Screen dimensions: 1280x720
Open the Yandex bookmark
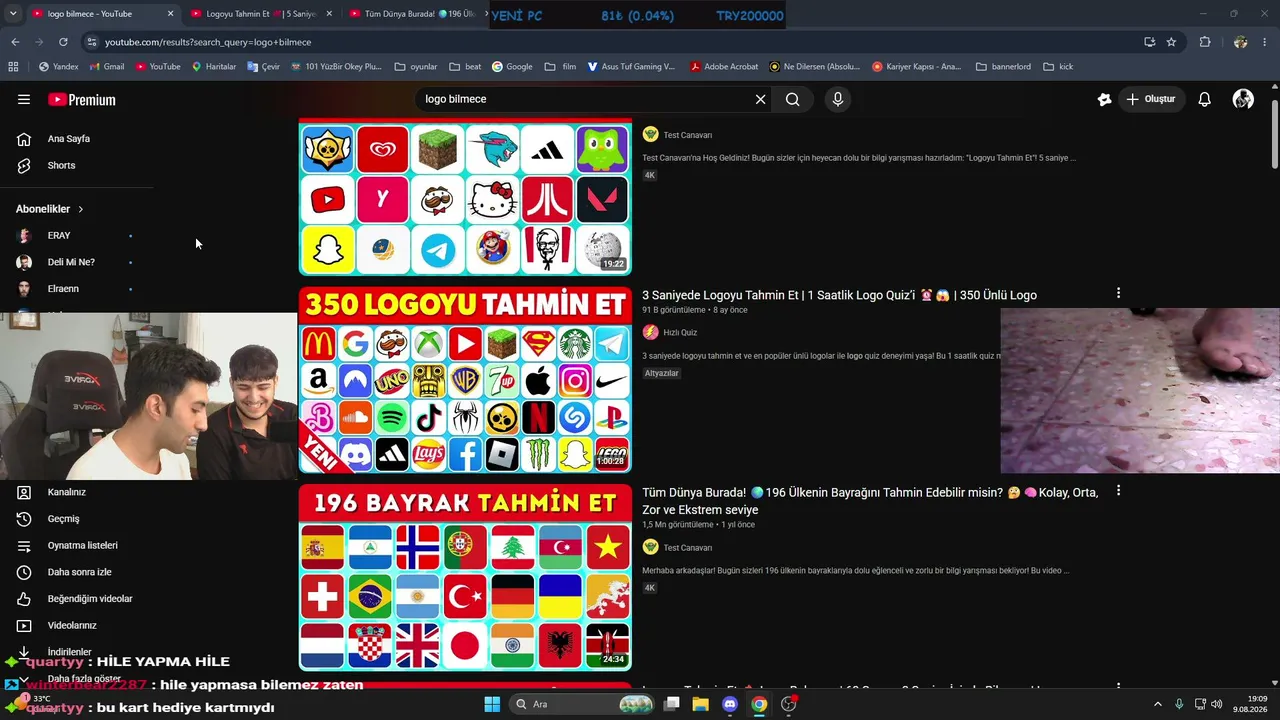tap(58, 67)
